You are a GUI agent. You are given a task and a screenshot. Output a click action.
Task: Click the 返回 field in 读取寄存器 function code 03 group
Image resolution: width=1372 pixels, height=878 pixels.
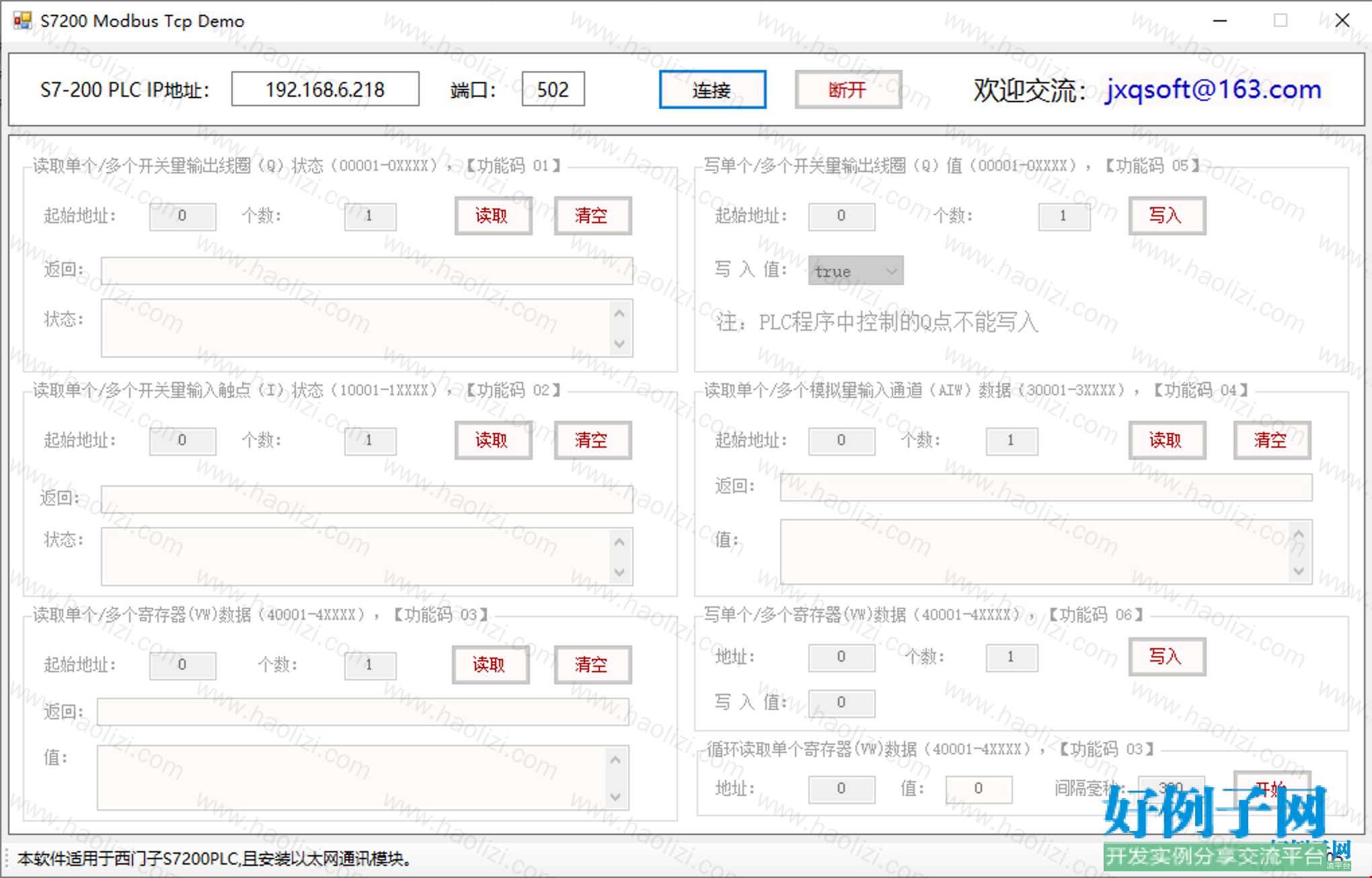point(363,711)
